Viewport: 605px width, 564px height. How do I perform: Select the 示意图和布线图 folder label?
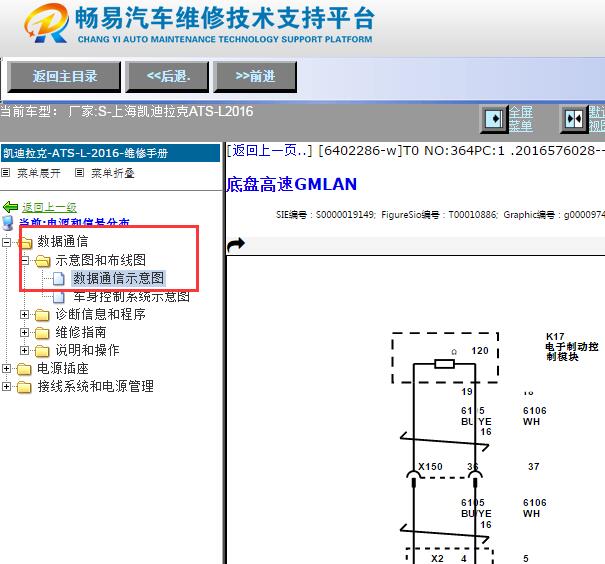[x=100, y=260]
